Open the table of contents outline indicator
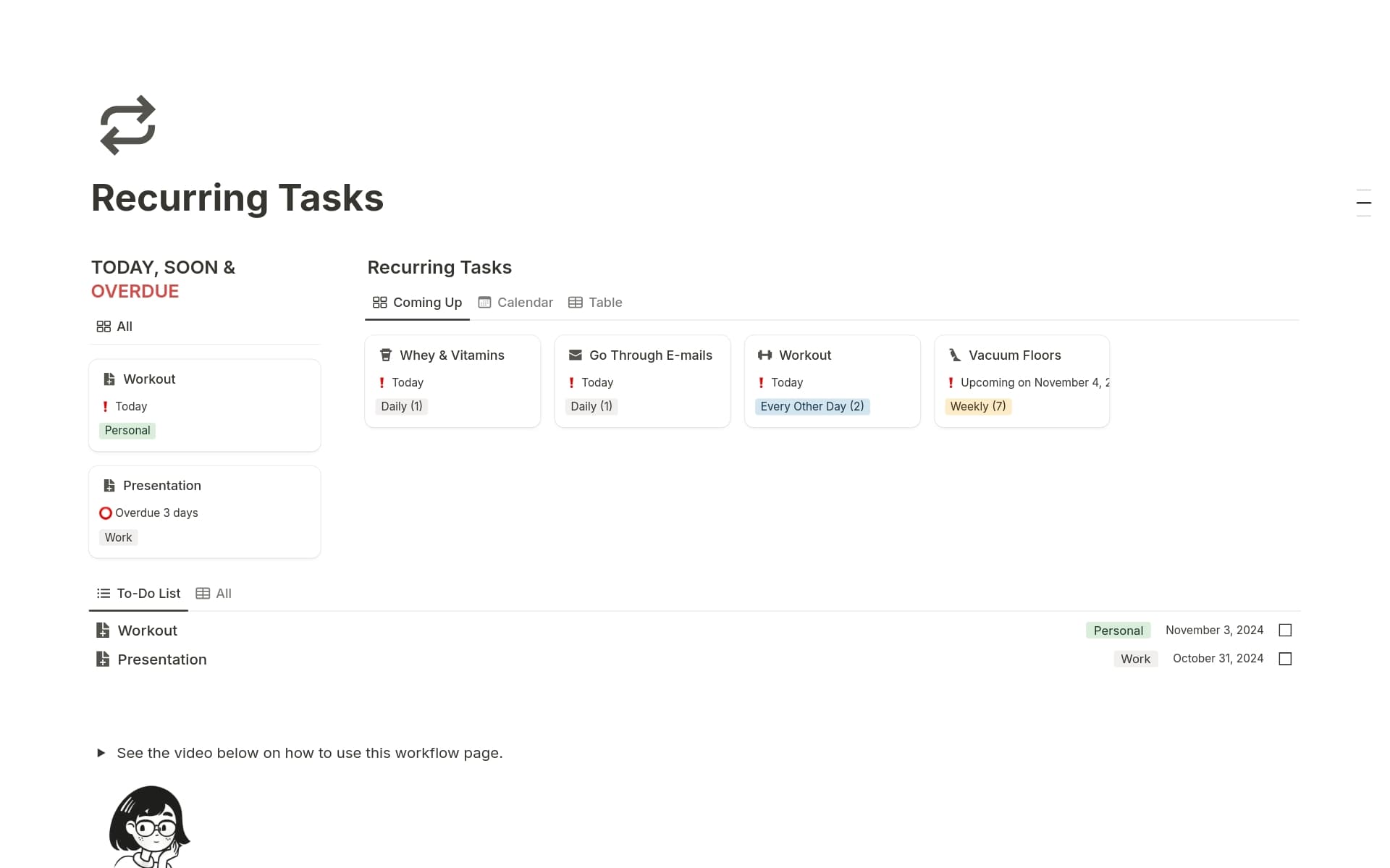This screenshot has height=868, width=1390. pyautogui.click(x=1363, y=203)
